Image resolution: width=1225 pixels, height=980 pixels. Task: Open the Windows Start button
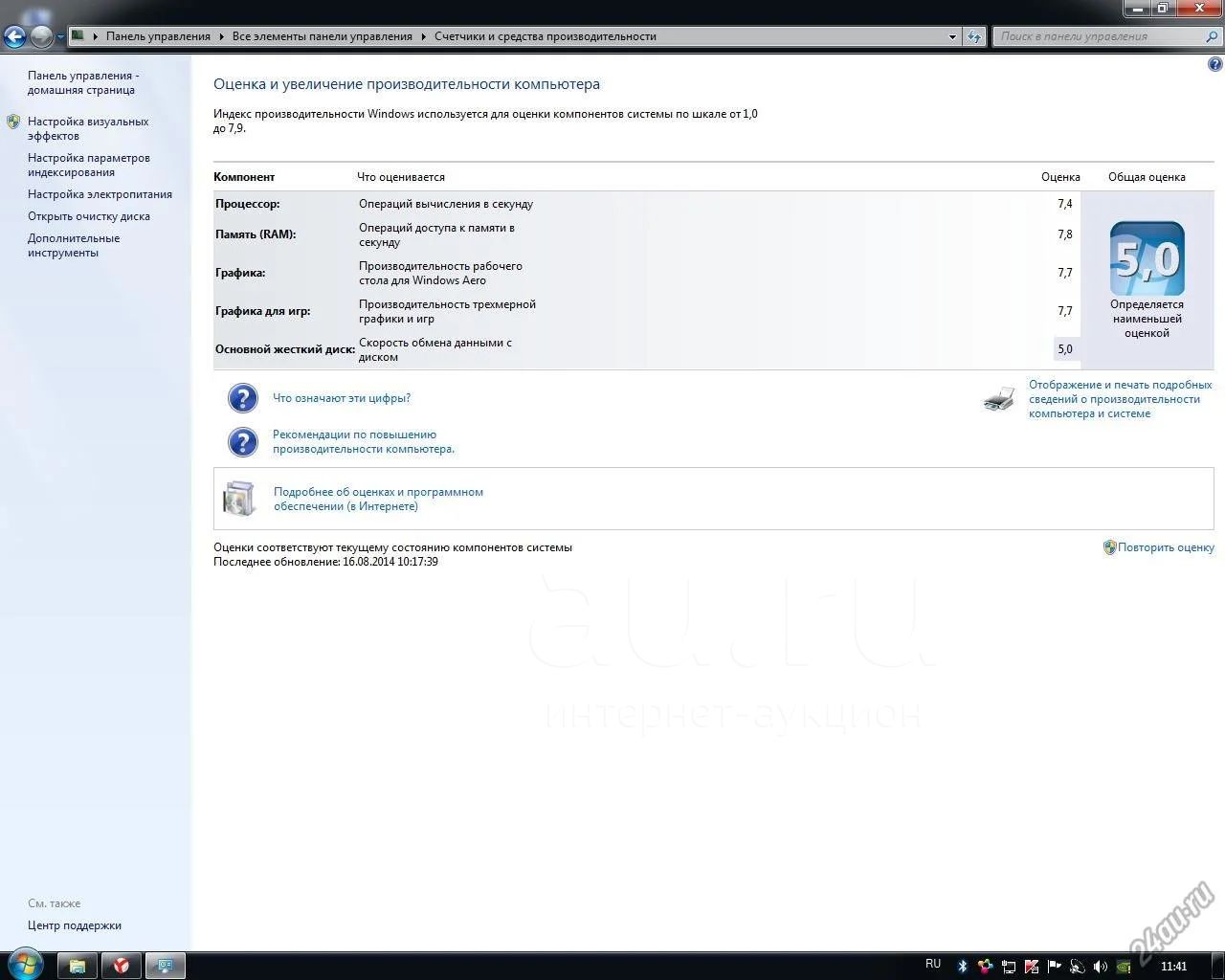(24, 965)
